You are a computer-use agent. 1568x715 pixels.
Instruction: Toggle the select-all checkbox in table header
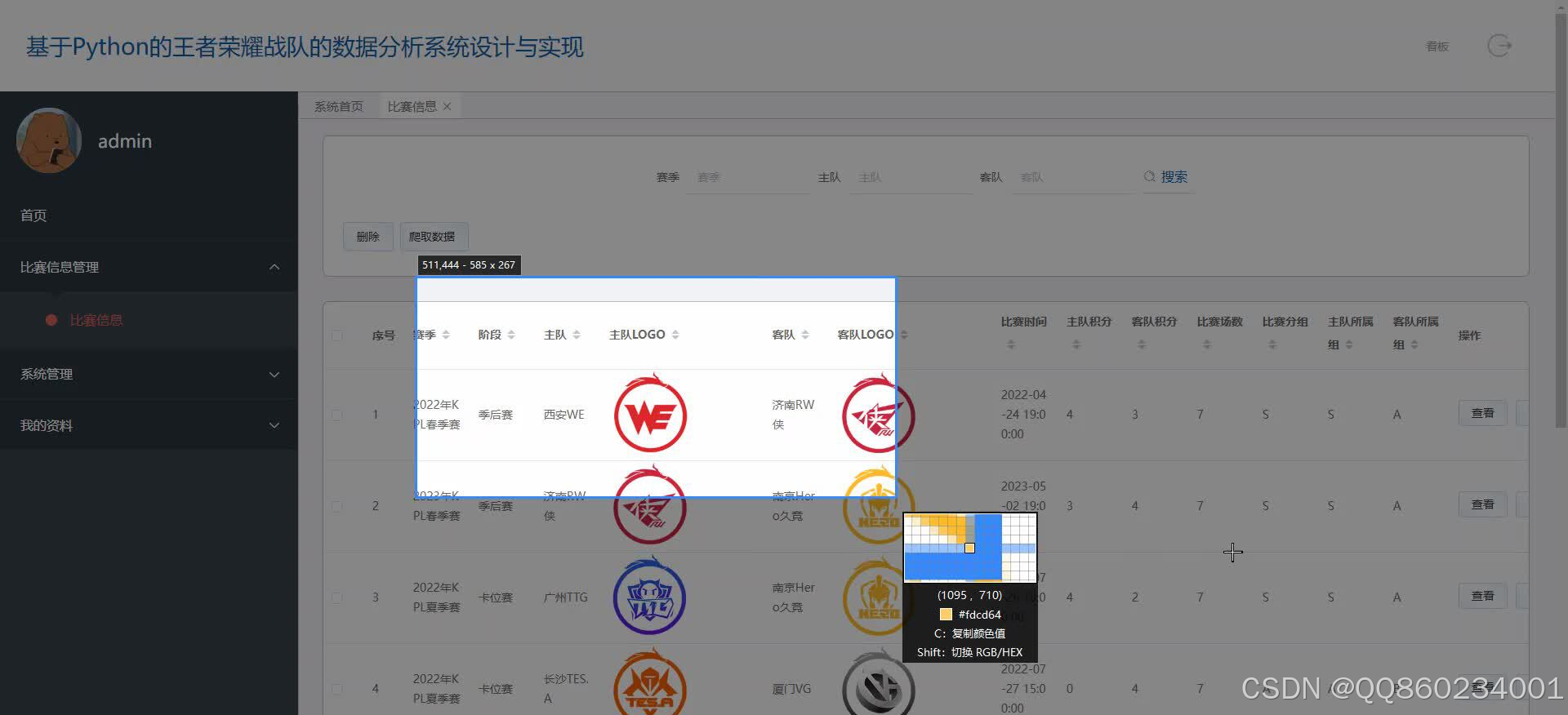point(336,335)
